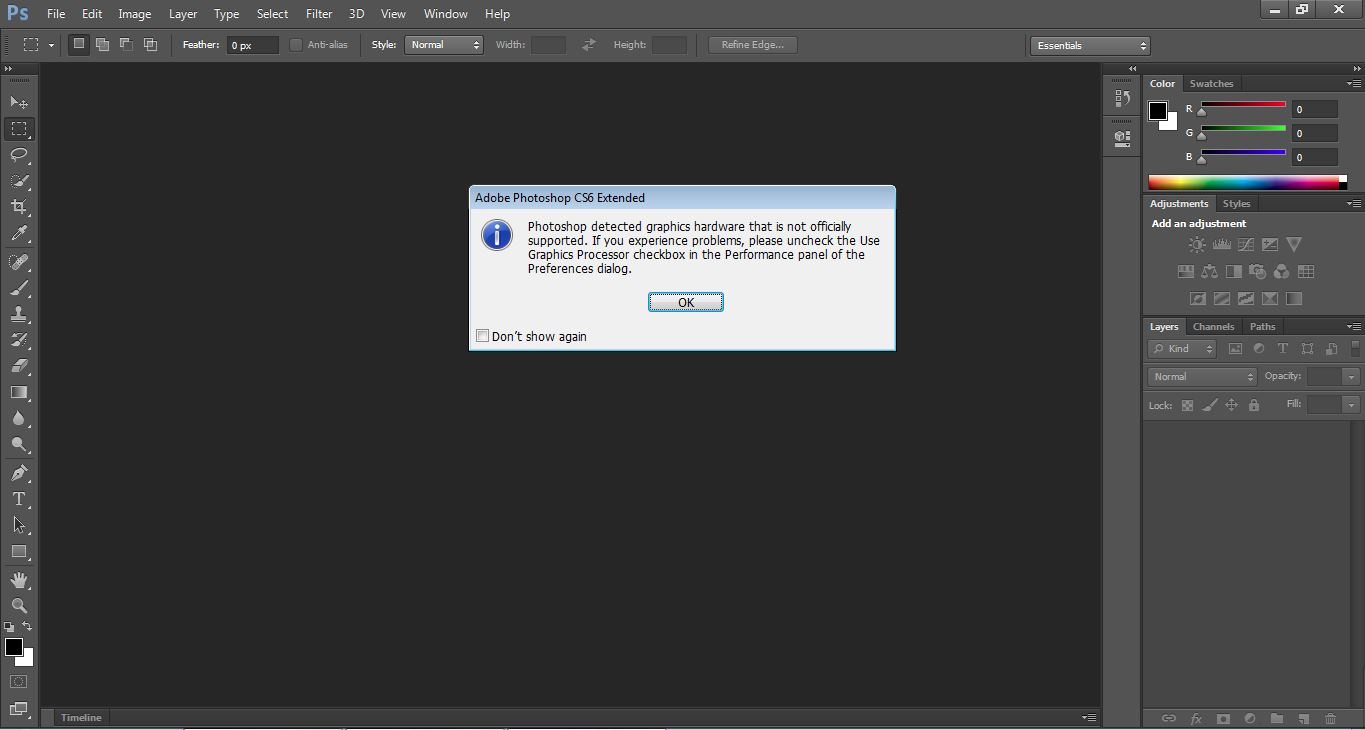Screen dimensions: 1365x730
Task: Open the Kind layer filter dropdown
Action: coord(1182,349)
